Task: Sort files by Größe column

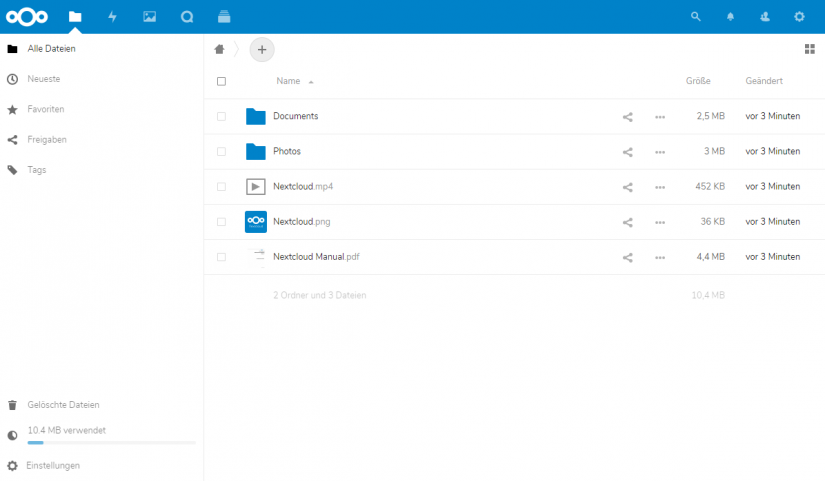Action: 697,81
